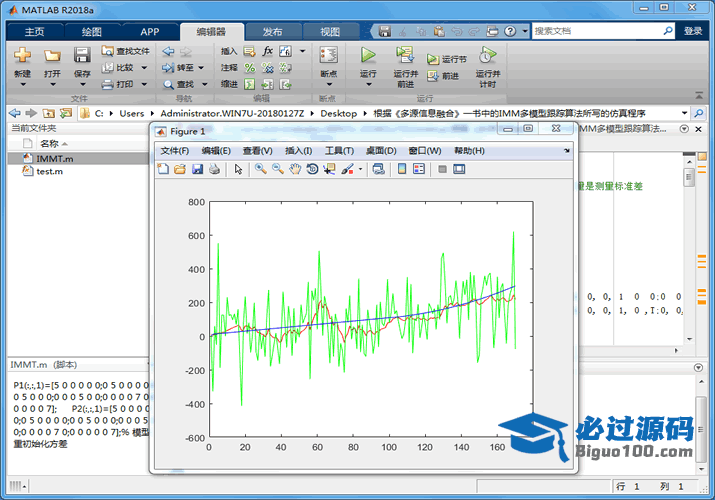Select the Figure 1 zoom in tool
Viewport: 715px width, 500px height.
pos(261,169)
